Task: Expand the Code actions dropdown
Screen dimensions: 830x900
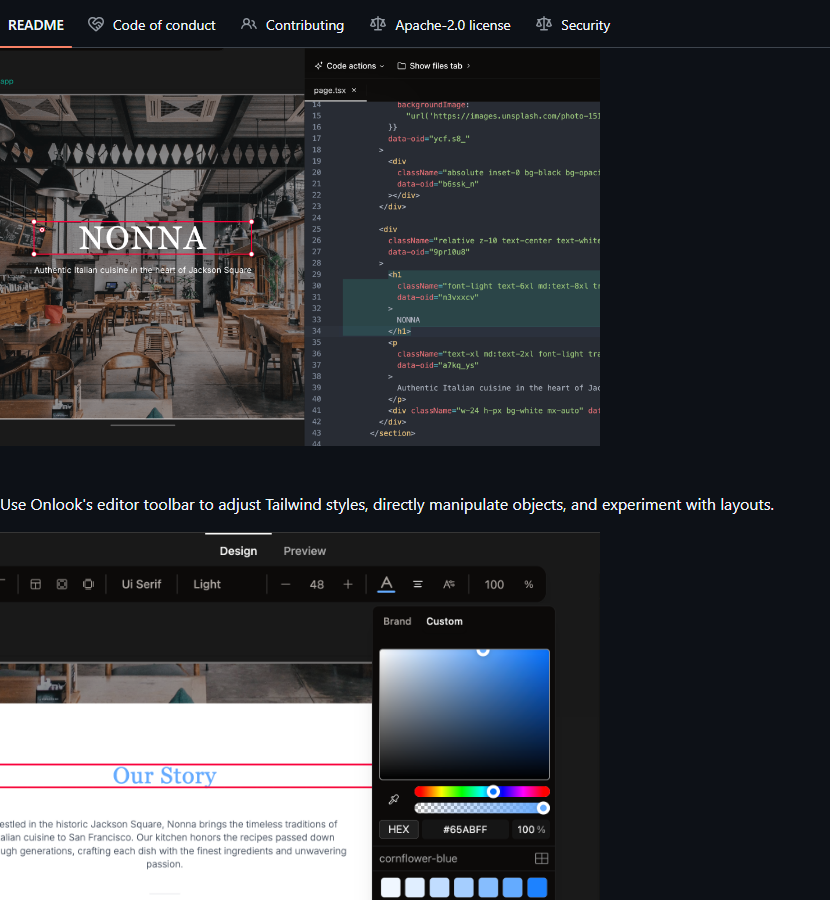Action: (349, 66)
